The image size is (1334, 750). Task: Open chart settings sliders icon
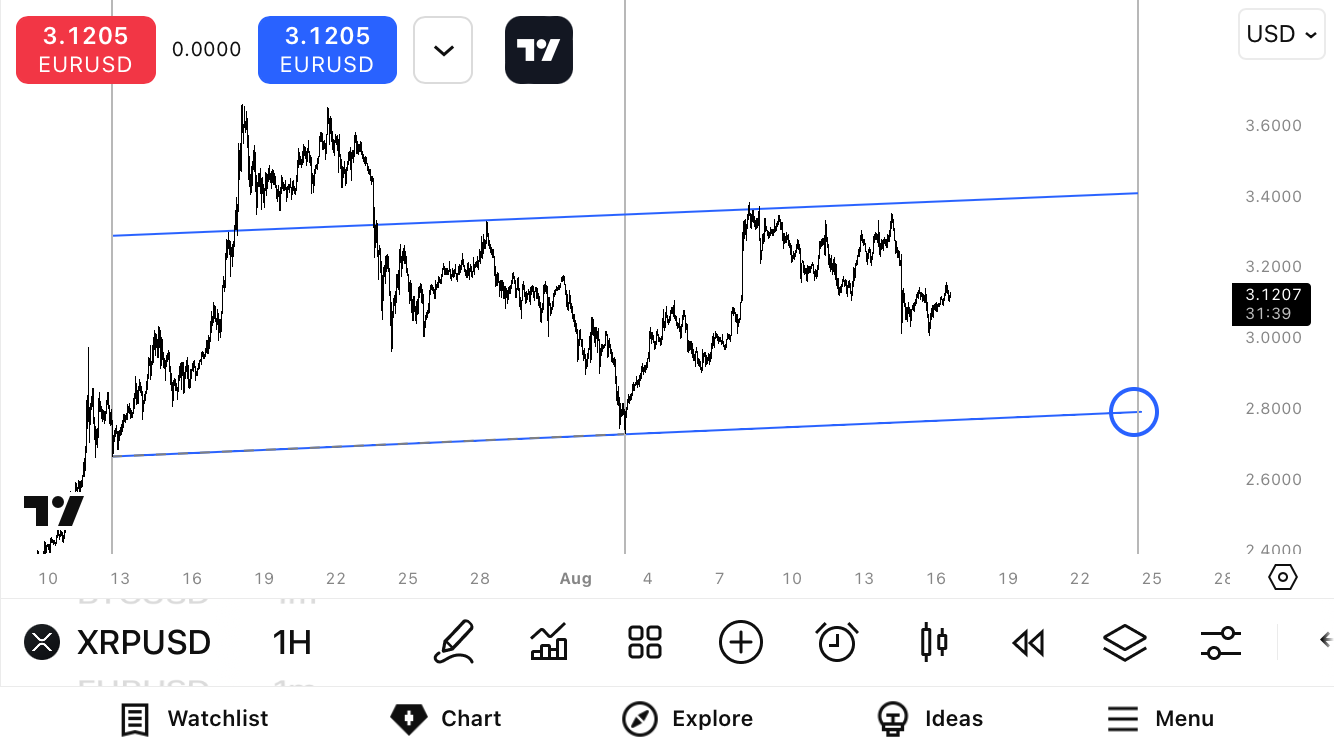1220,642
